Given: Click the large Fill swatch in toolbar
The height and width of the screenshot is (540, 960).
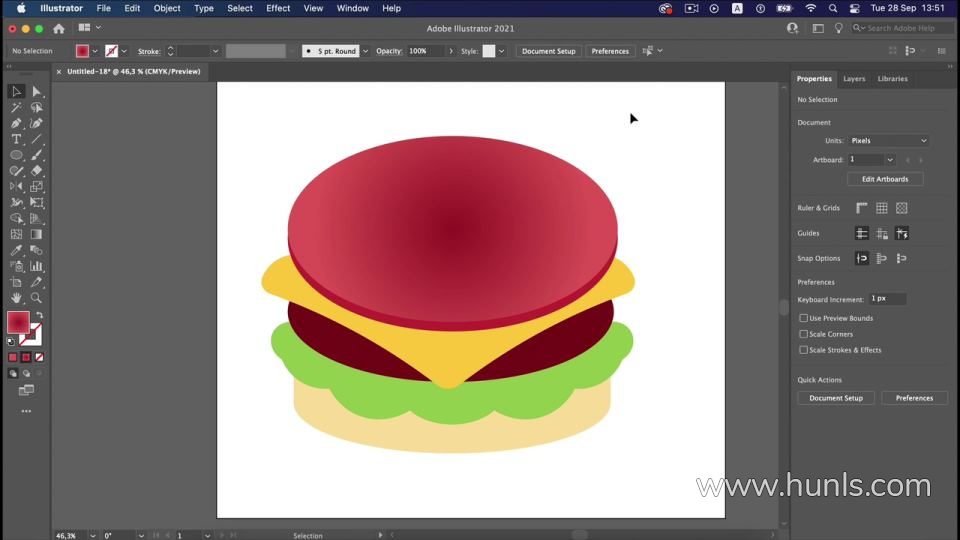Looking at the screenshot, I should point(18,323).
